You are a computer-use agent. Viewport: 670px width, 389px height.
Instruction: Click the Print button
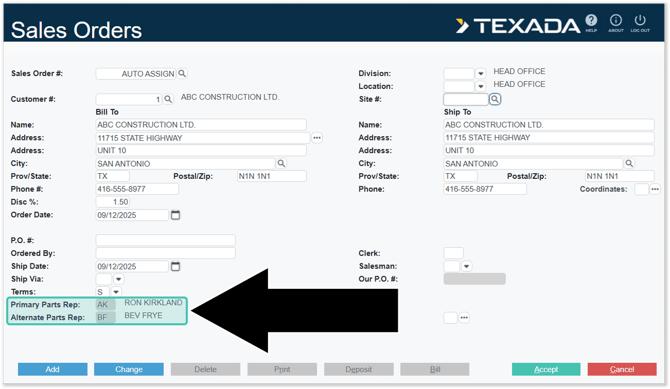[x=282, y=369]
